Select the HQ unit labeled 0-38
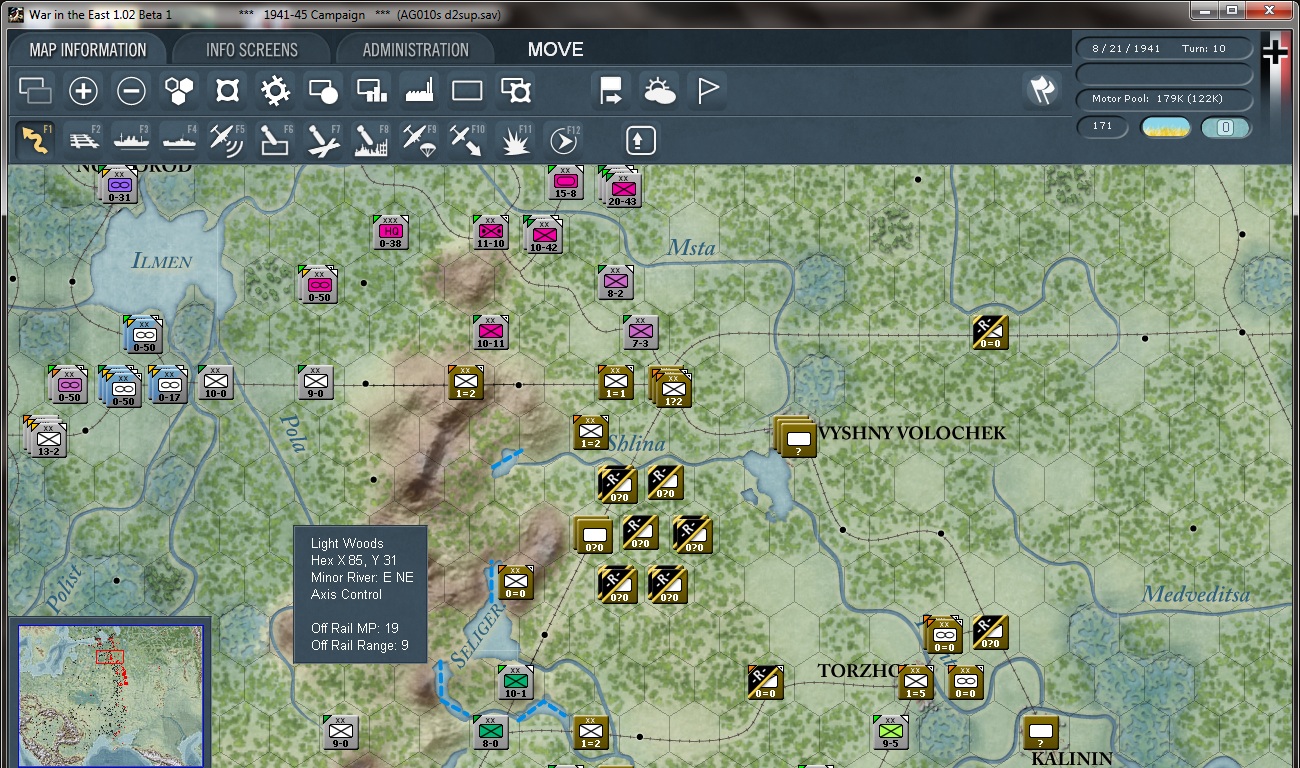Viewport: 1300px width, 768px height. pyautogui.click(x=390, y=232)
